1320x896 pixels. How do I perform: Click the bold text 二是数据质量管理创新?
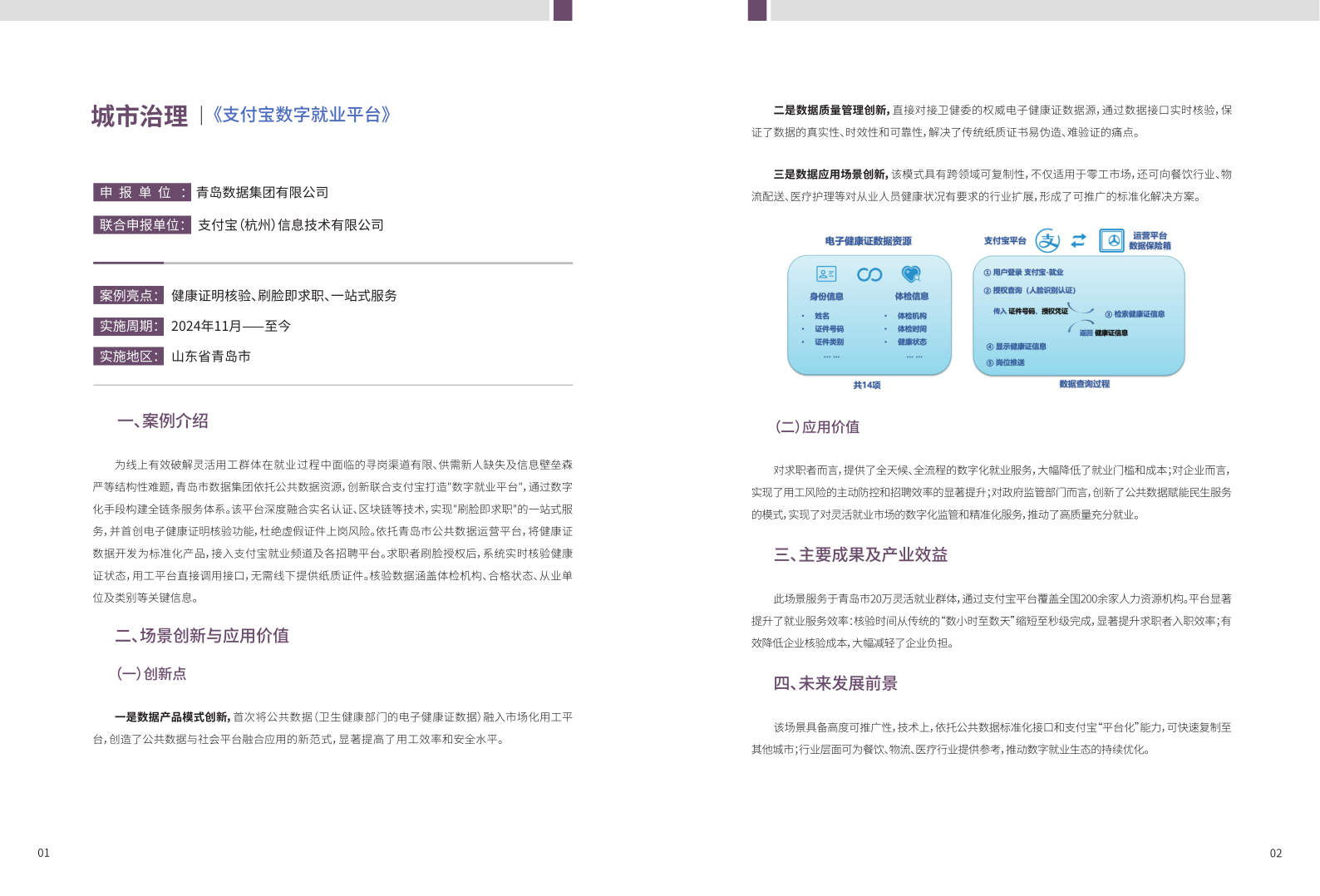click(x=830, y=110)
